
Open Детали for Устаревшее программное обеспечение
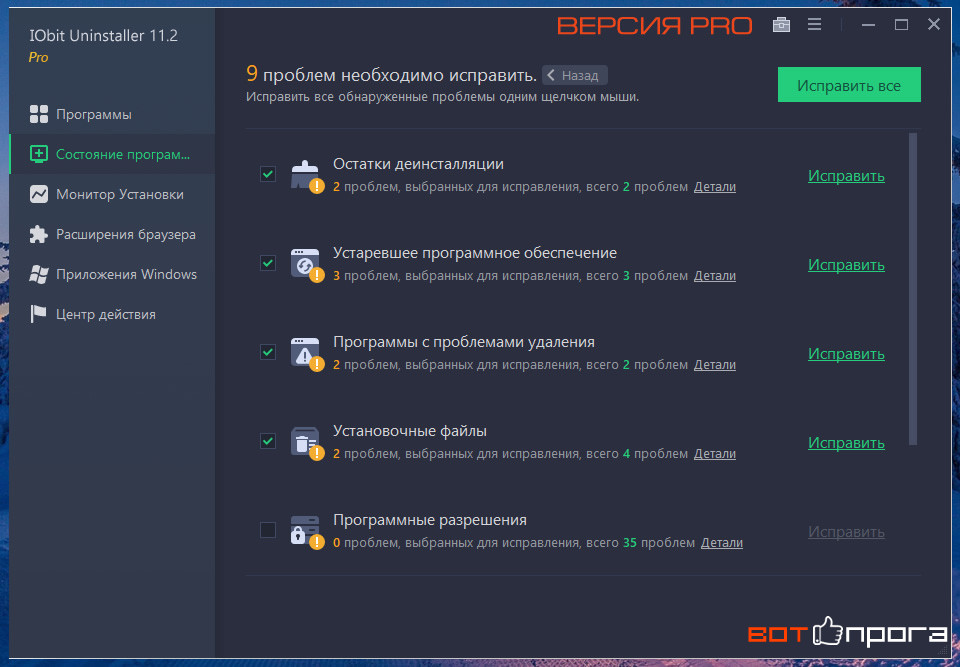(x=714, y=276)
